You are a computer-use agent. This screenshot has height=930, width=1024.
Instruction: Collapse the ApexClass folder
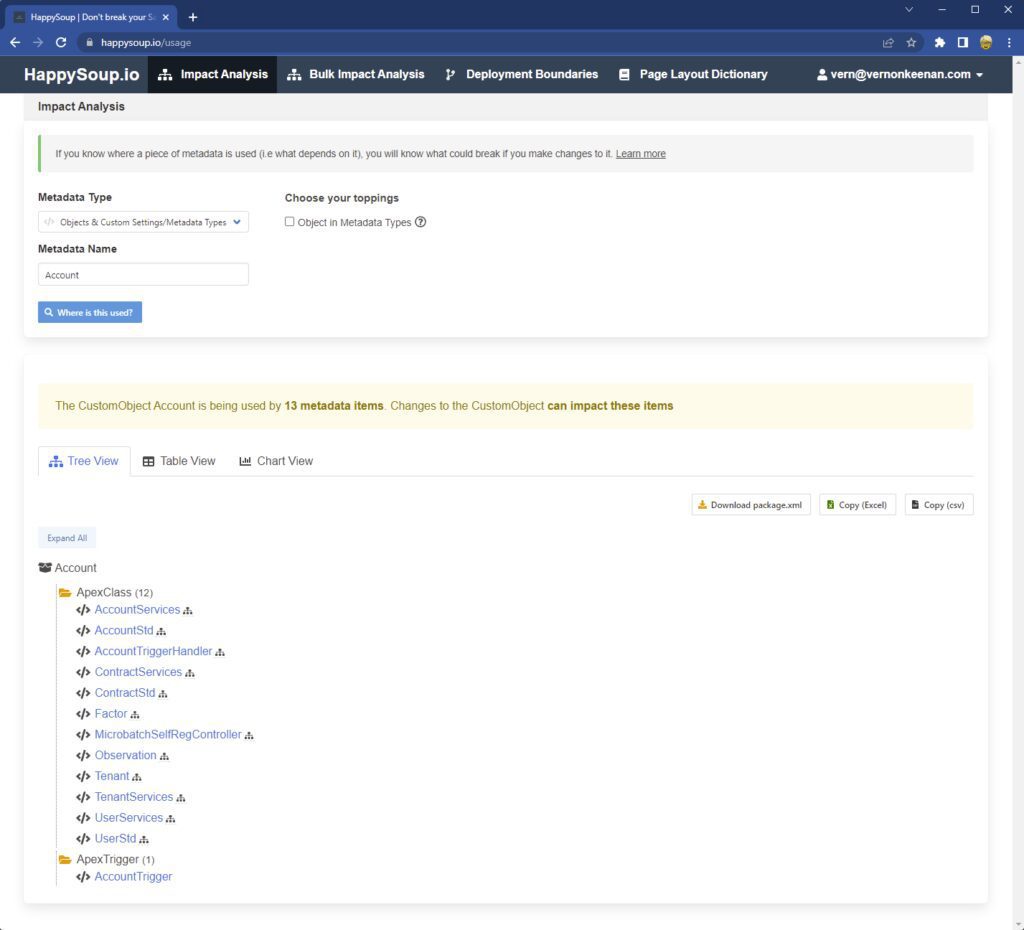65,592
